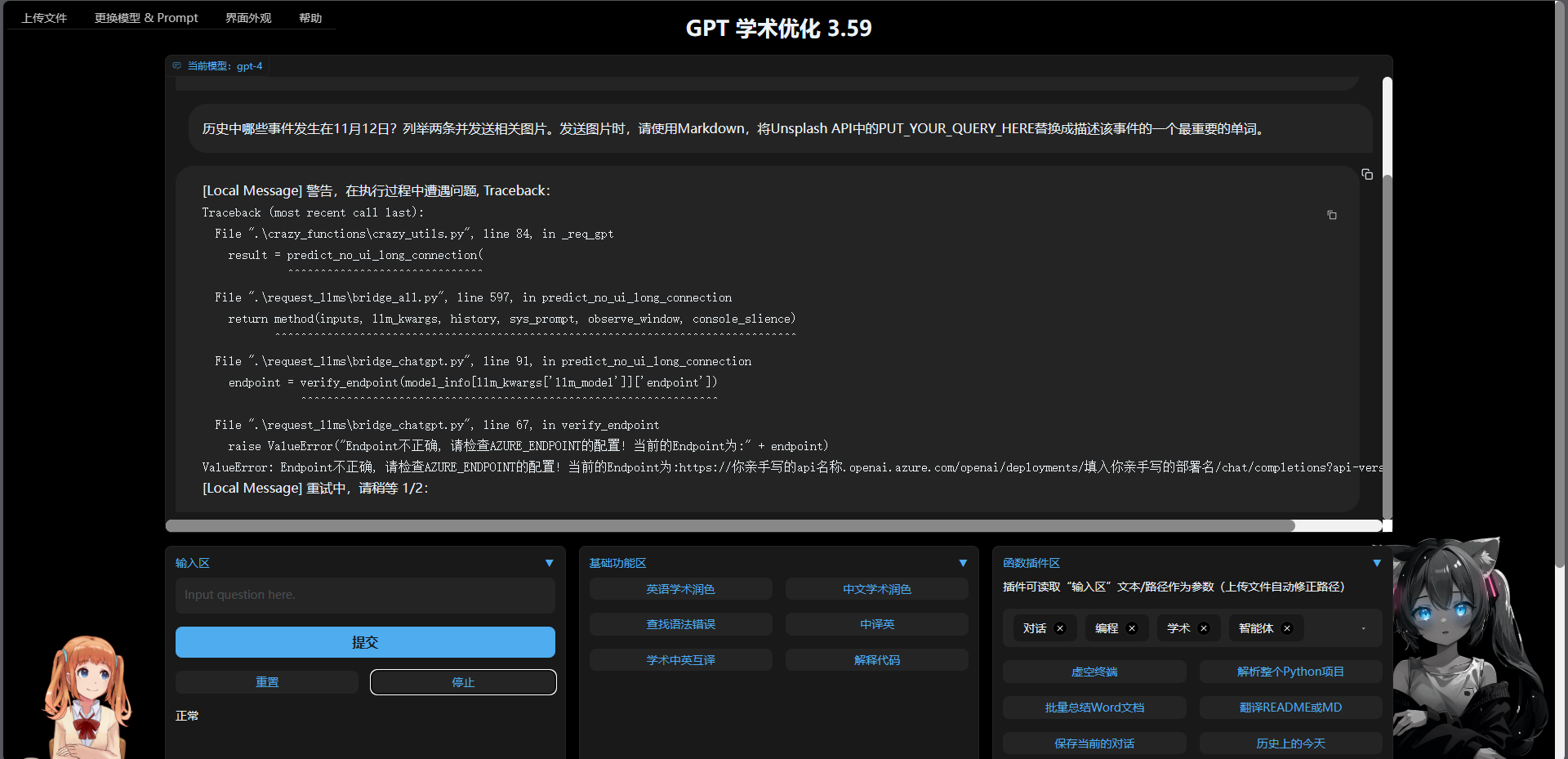Click the chat bubble icon beside 当前模型
This screenshot has width=1568, height=759.
[x=176, y=65]
